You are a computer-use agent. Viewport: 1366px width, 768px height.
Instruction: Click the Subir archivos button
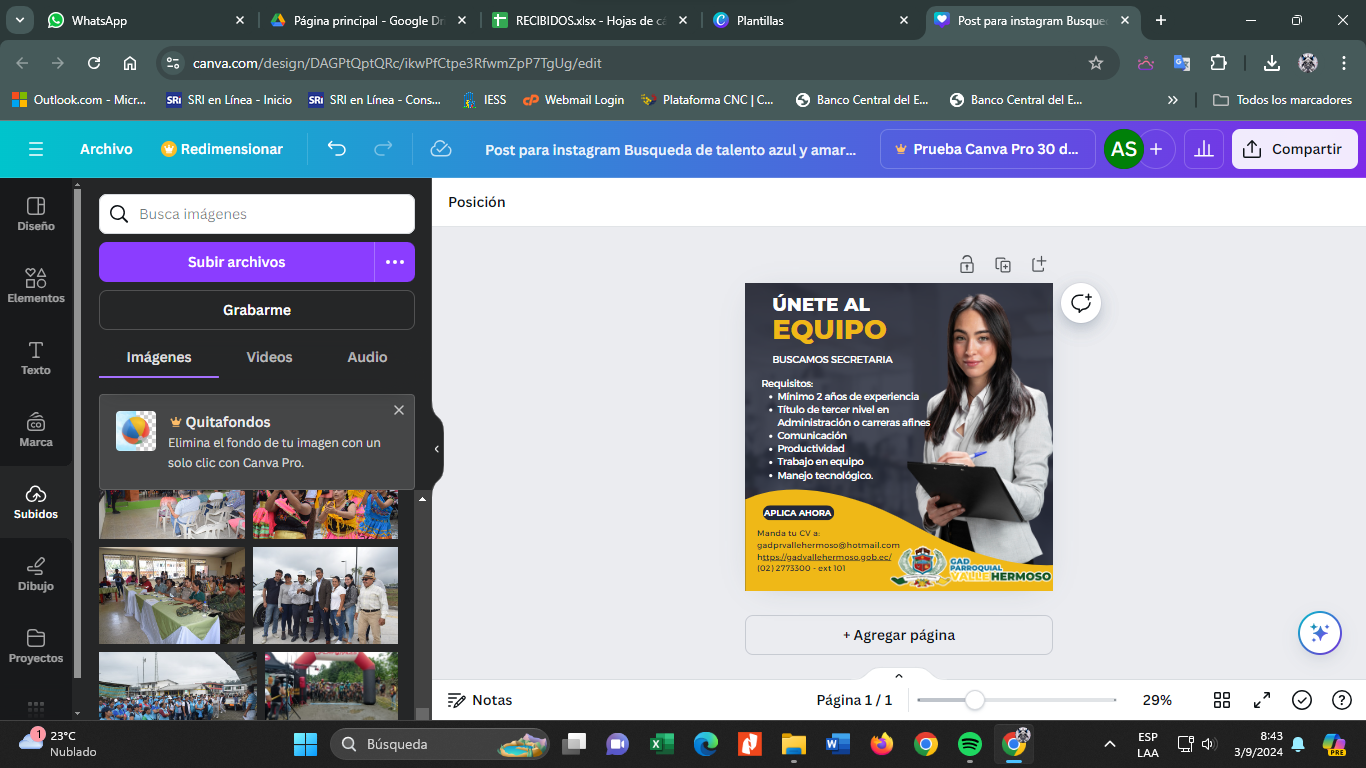click(x=237, y=262)
